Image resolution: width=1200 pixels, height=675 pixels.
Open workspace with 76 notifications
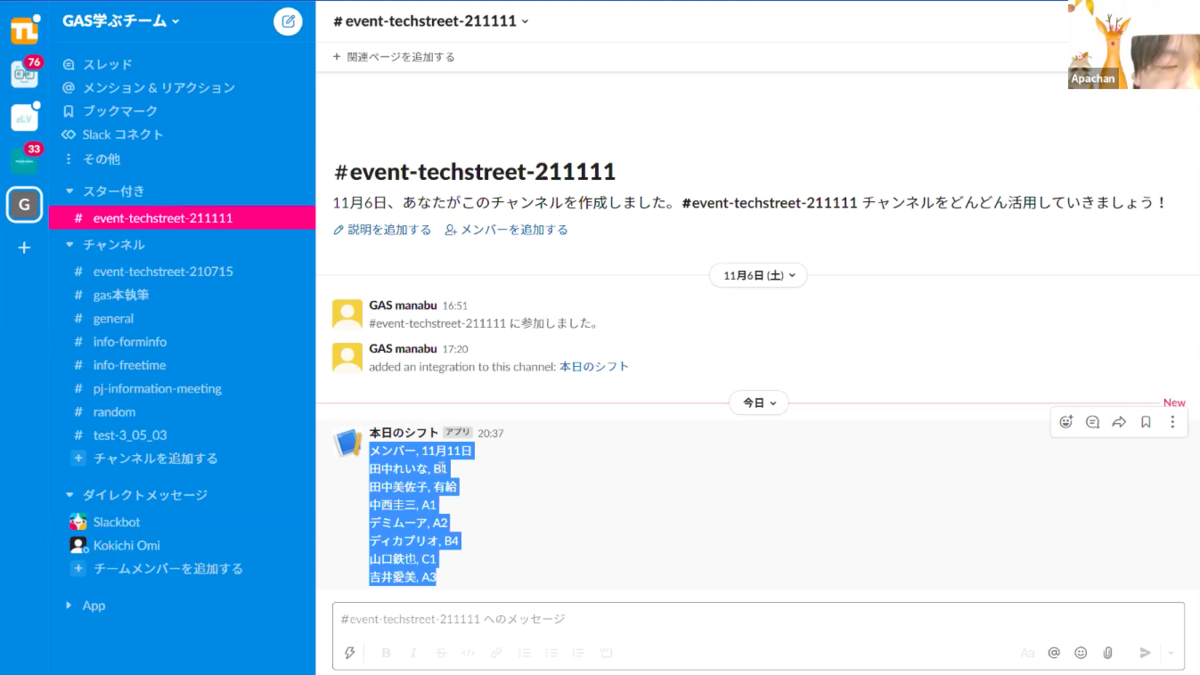coord(24,74)
